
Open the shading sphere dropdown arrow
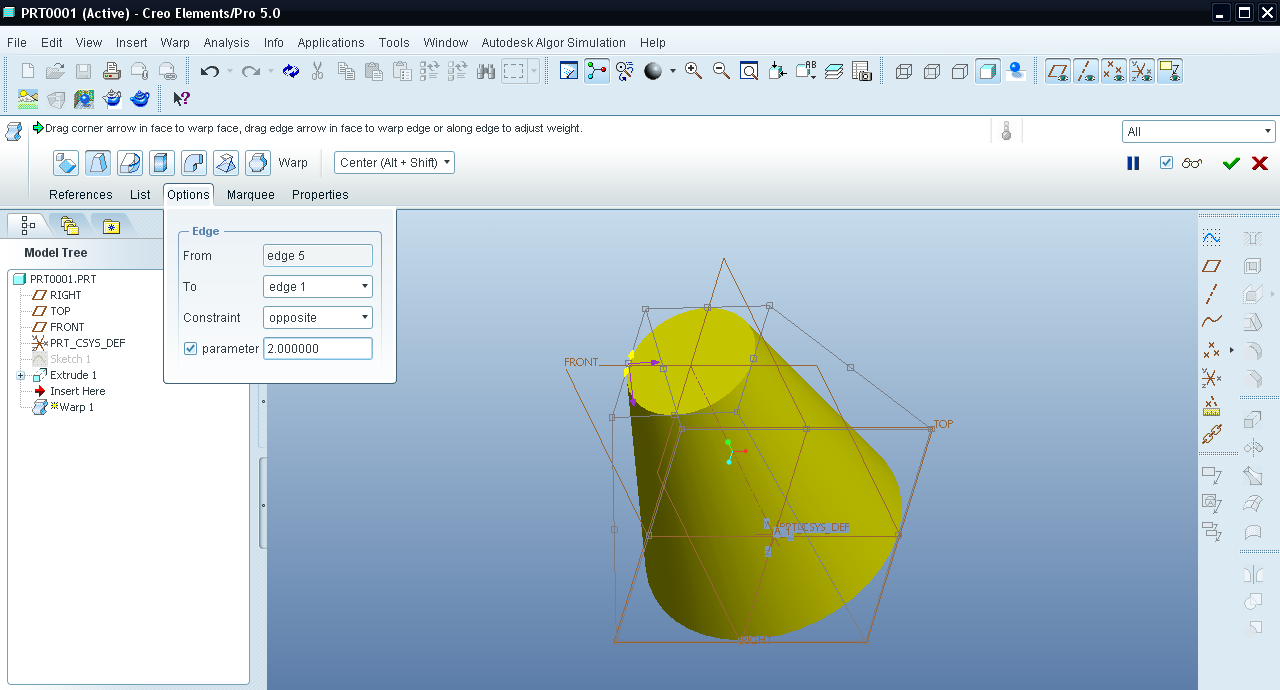(x=673, y=71)
